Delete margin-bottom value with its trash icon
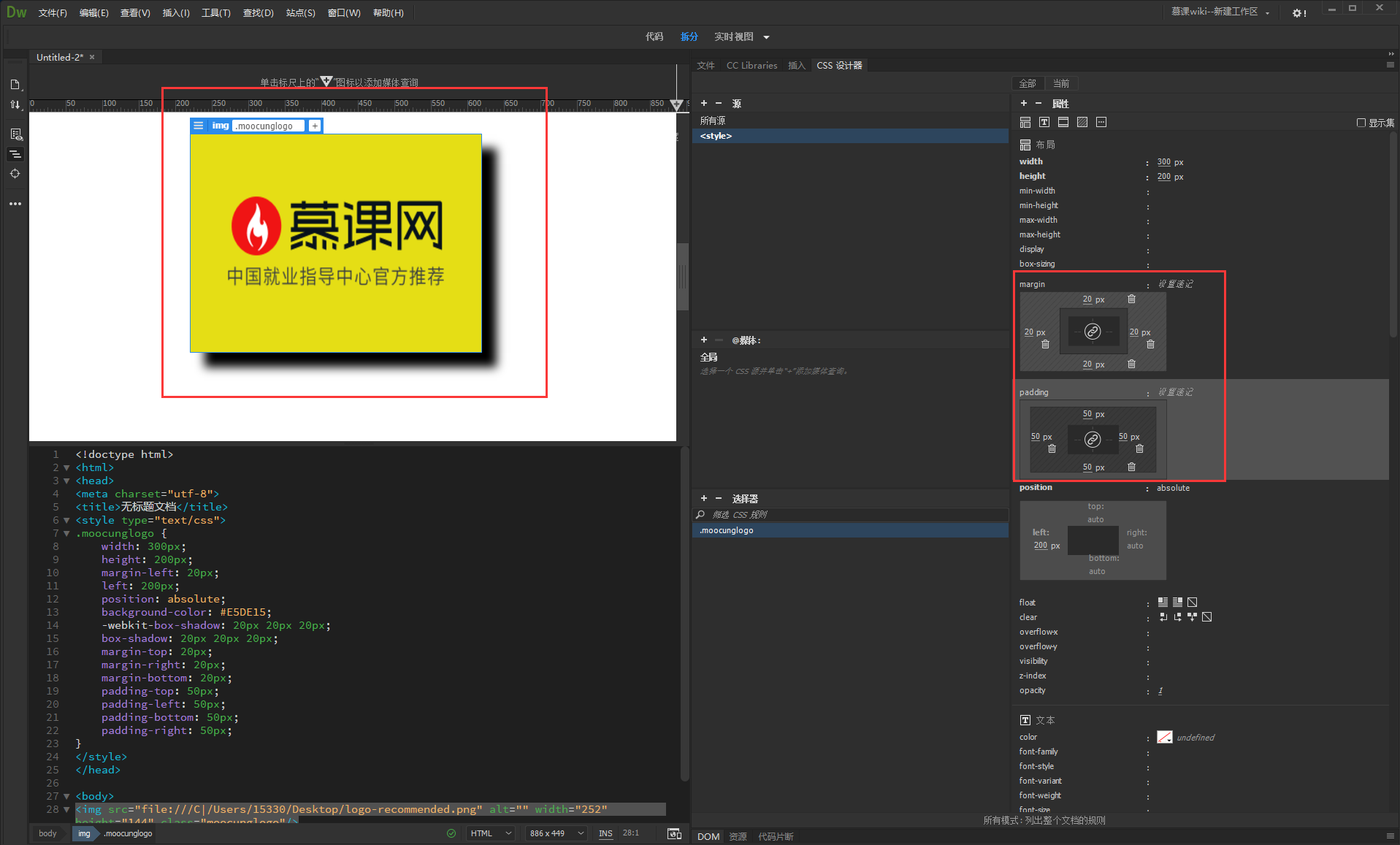 [1131, 364]
